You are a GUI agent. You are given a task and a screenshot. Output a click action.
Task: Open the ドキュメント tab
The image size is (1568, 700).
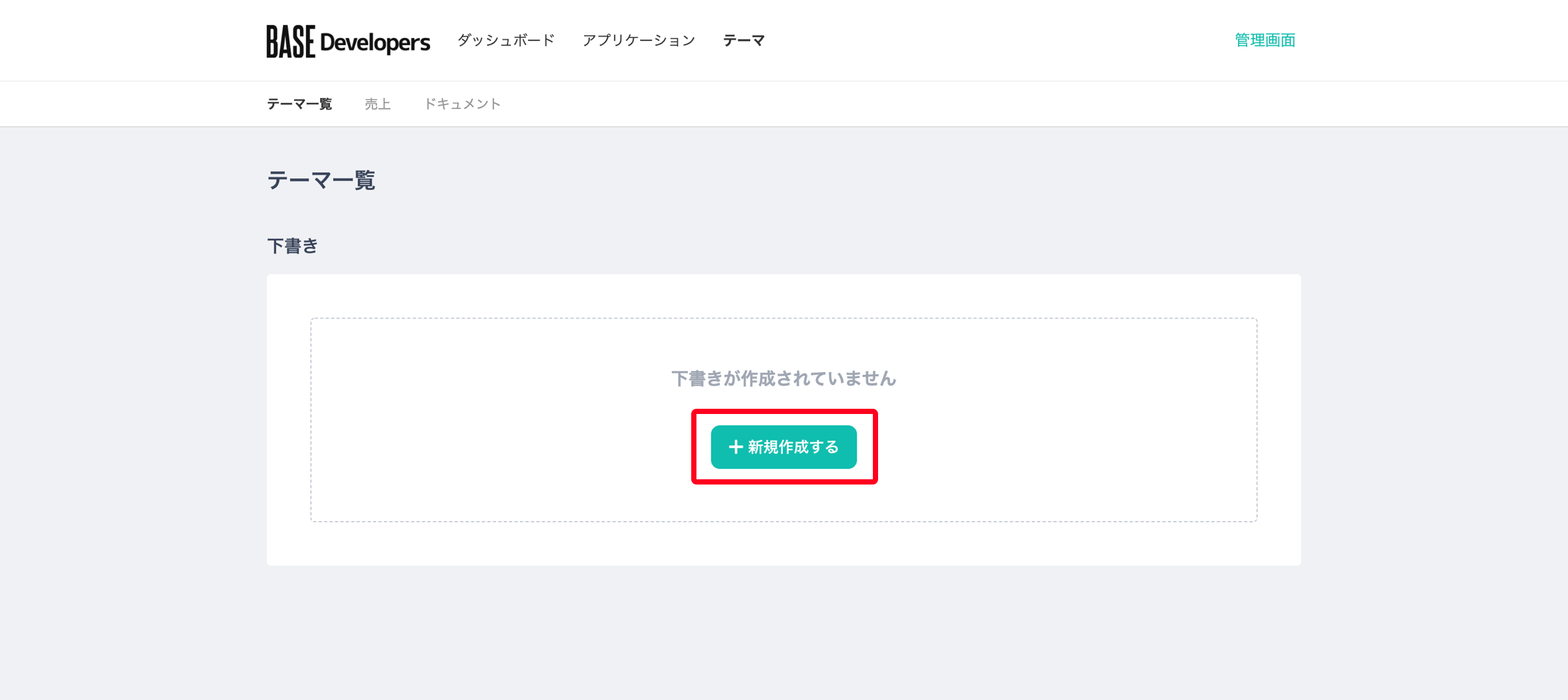(463, 104)
